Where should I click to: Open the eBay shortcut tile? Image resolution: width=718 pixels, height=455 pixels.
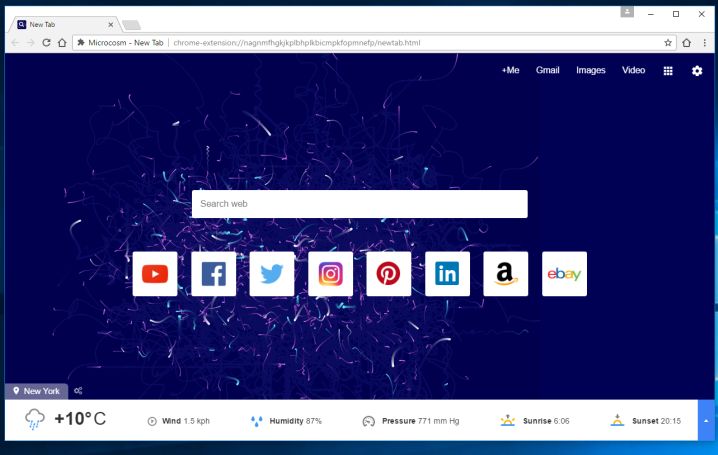(564, 274)
